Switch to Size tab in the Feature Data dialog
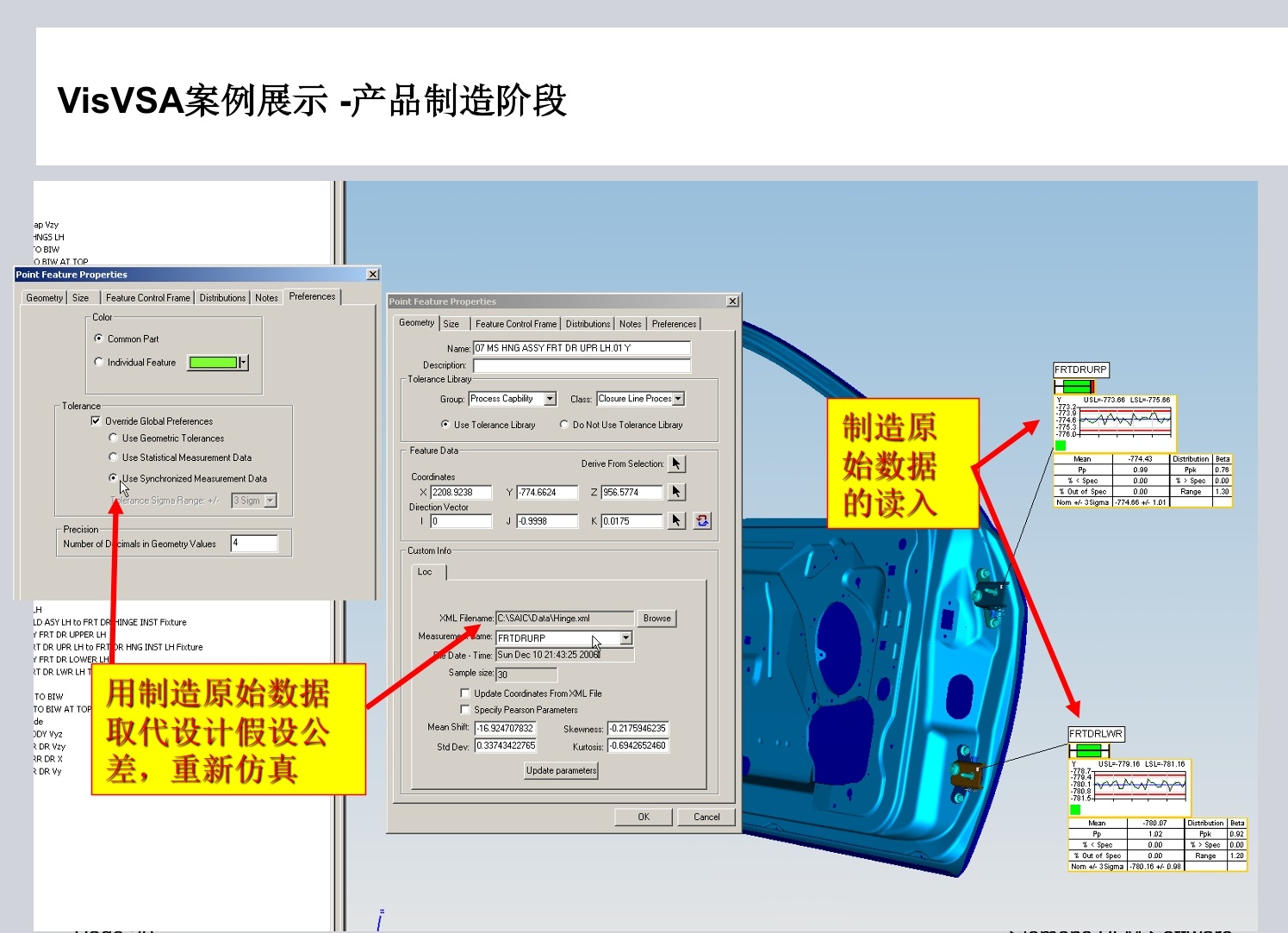The image size is (1288, 933). tap(451, 324)
